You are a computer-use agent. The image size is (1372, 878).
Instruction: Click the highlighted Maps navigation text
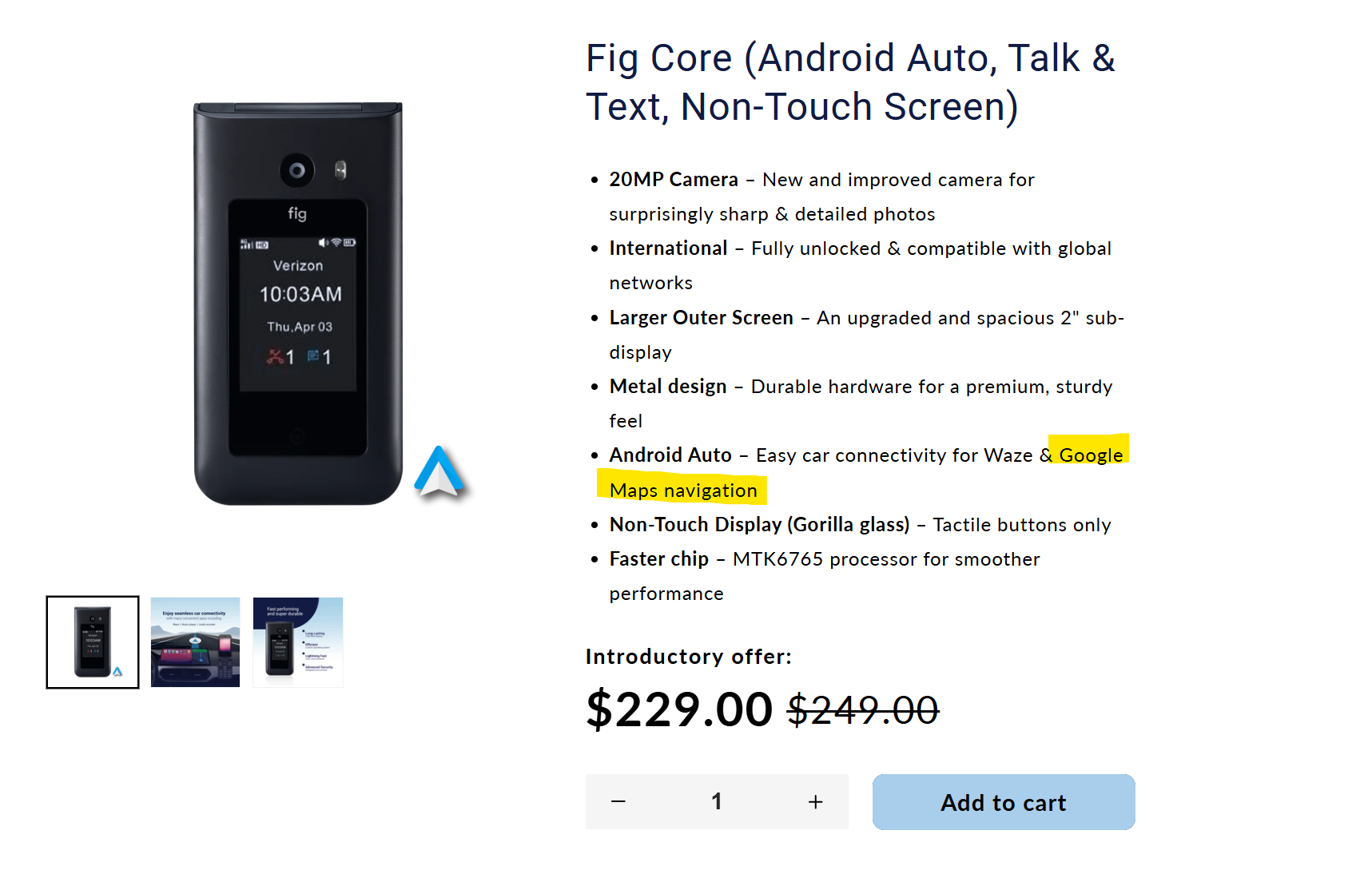pyautogui.click(x=683, y=491)
